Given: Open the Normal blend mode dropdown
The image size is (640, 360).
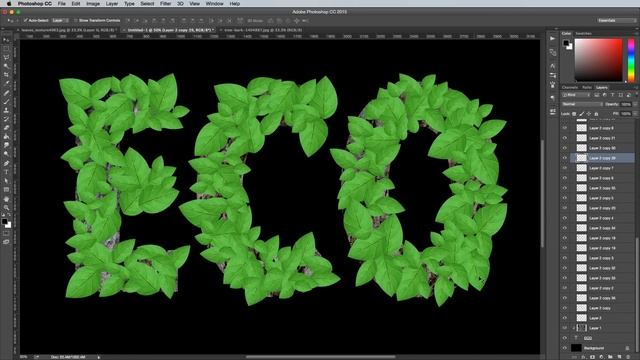Looking at the screenshot, I should (582, 104).
